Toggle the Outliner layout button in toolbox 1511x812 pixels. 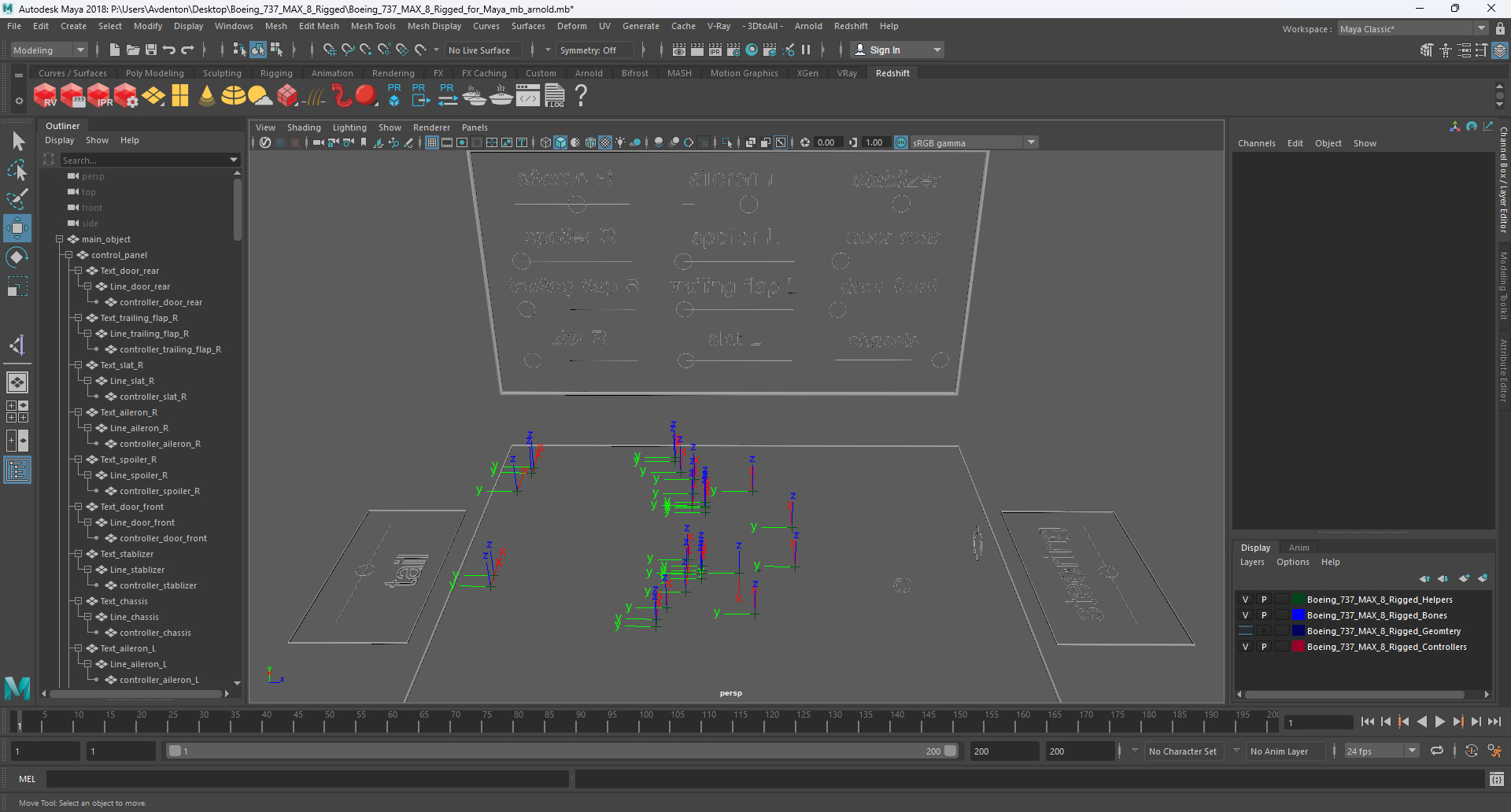17,471
